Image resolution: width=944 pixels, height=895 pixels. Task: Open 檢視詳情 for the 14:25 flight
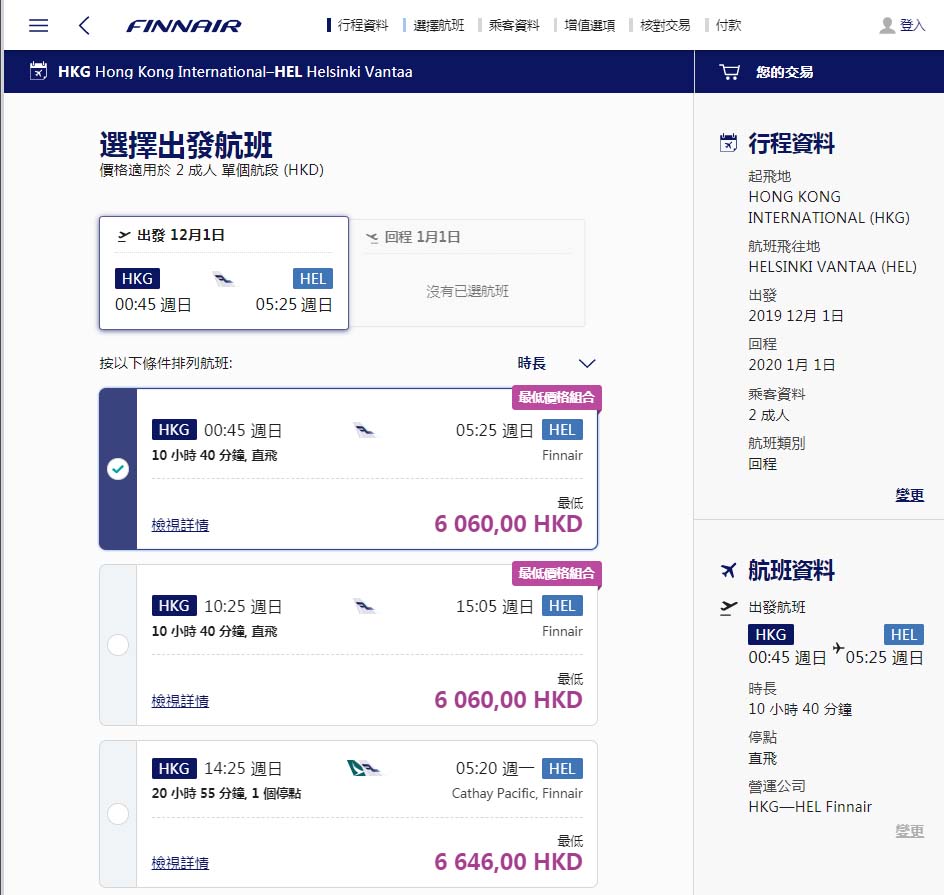(180, 862)
